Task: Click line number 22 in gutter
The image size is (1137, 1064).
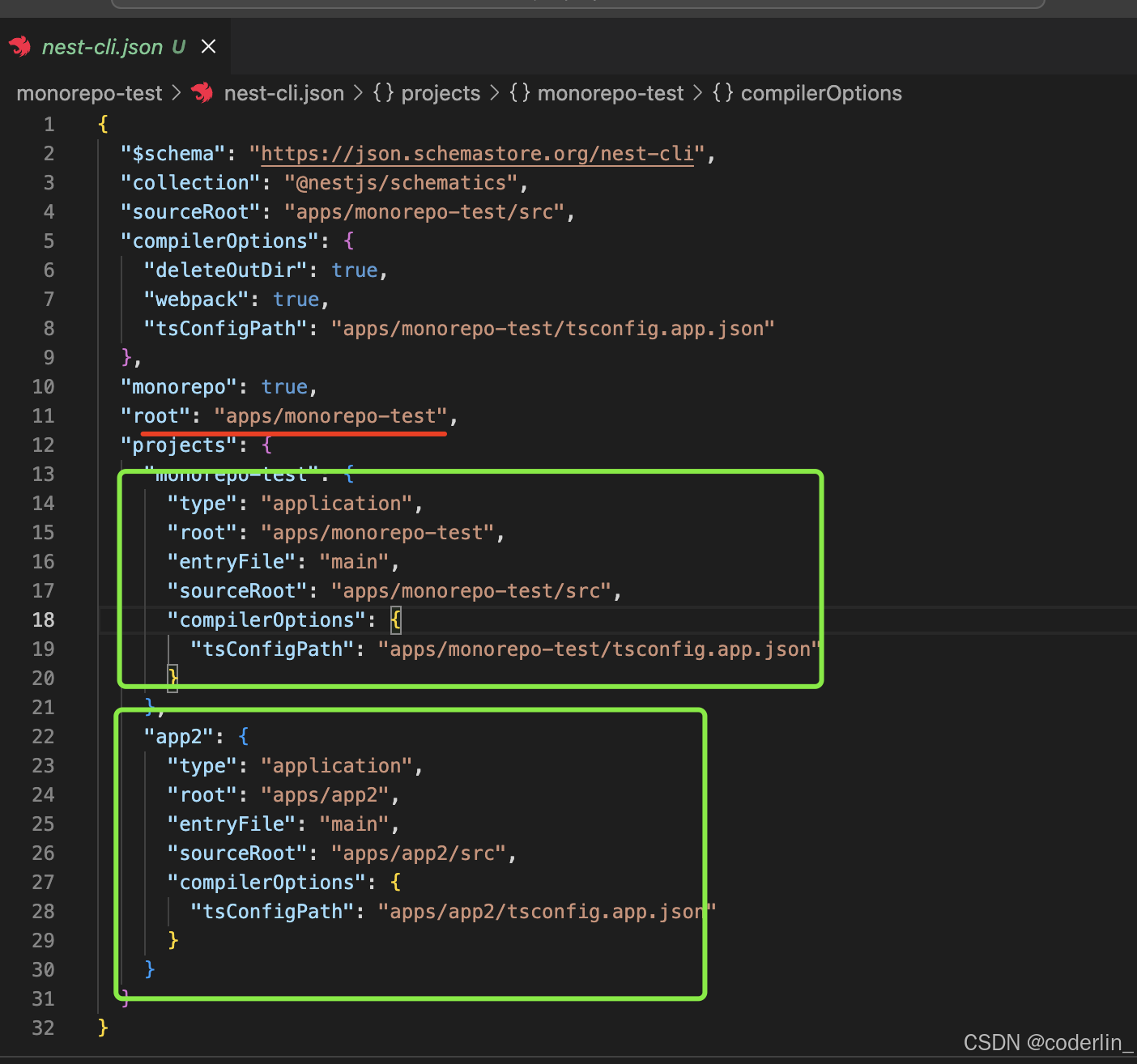Action: 44,737
